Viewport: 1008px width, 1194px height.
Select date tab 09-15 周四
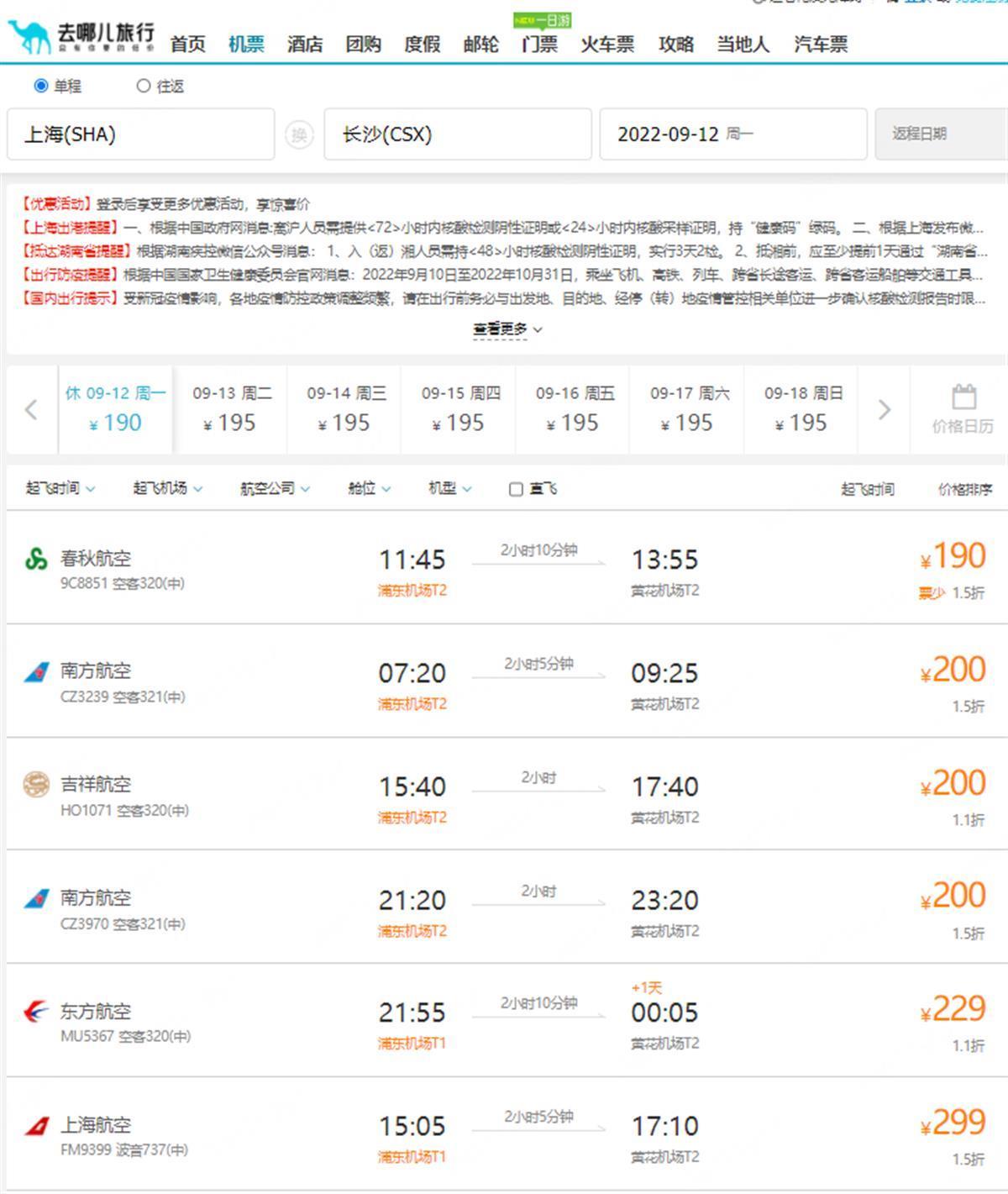coord(459,409)
